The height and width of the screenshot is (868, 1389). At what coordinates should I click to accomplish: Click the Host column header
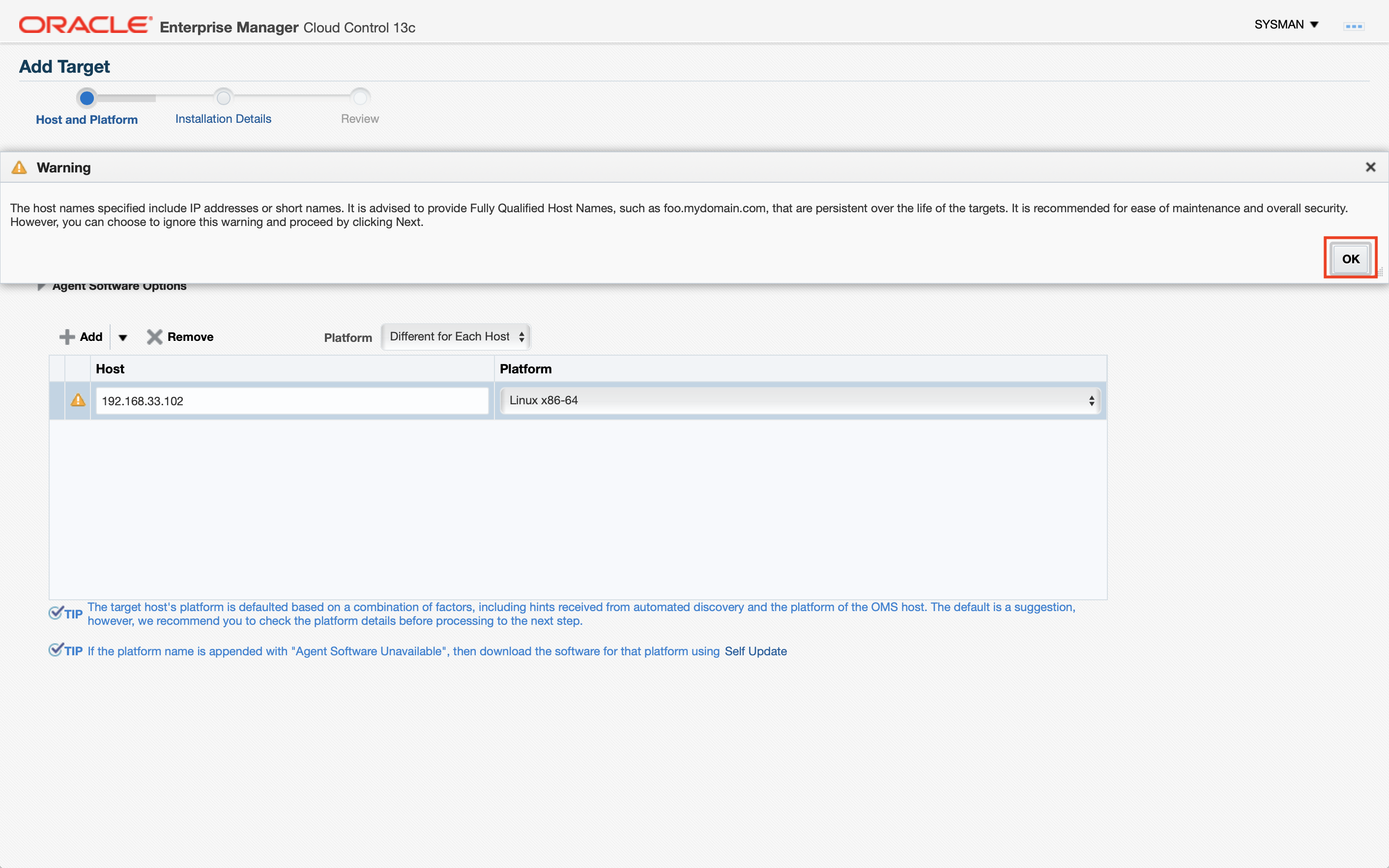pyautogui.click(x=292, y=368)
